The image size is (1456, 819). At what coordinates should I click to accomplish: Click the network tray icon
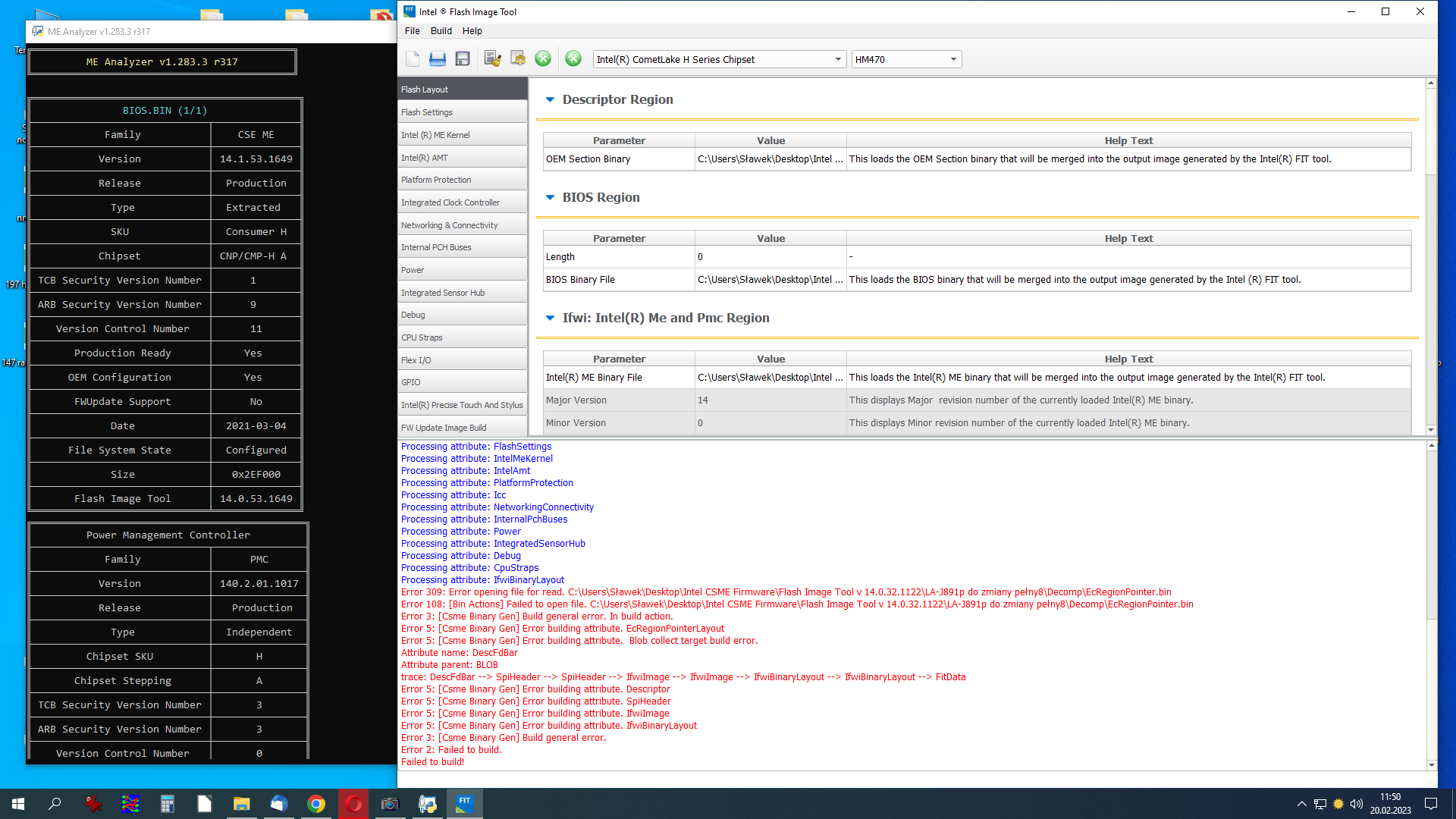1320,804
